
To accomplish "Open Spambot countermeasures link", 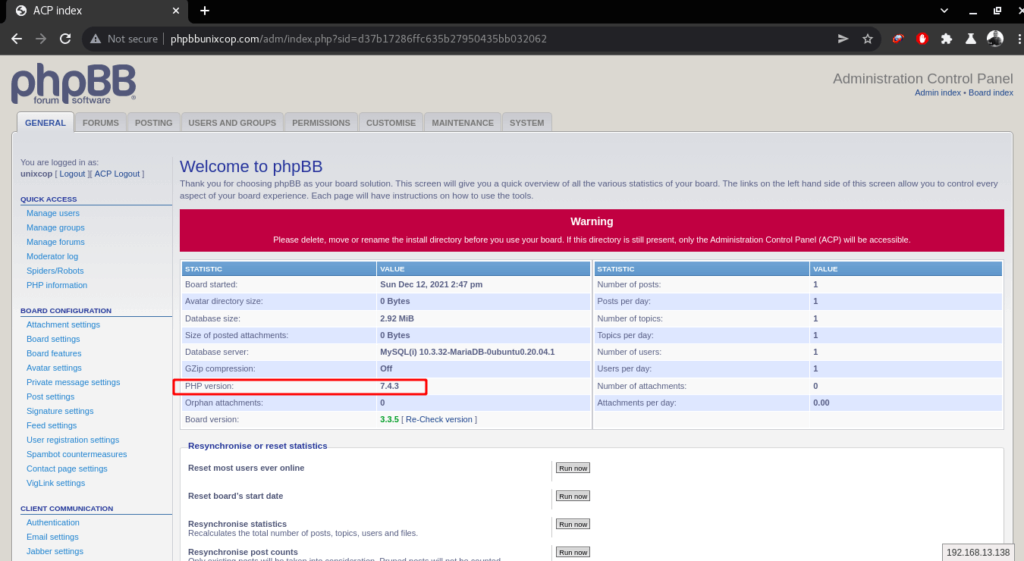I will 76,454.
